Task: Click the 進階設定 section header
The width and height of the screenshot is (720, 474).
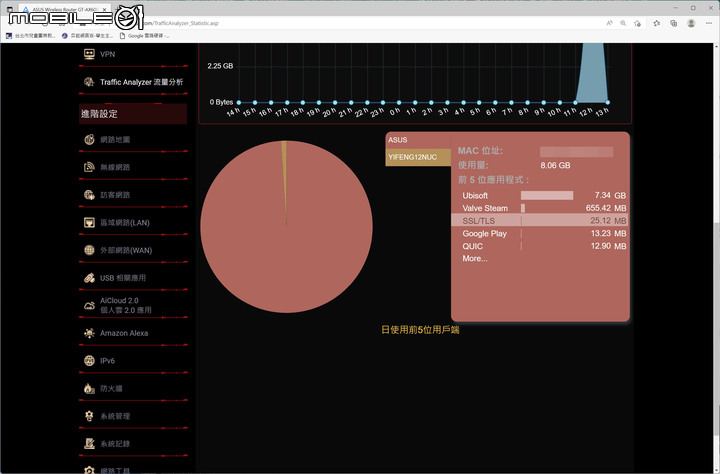Action: [x=133, y=114]
